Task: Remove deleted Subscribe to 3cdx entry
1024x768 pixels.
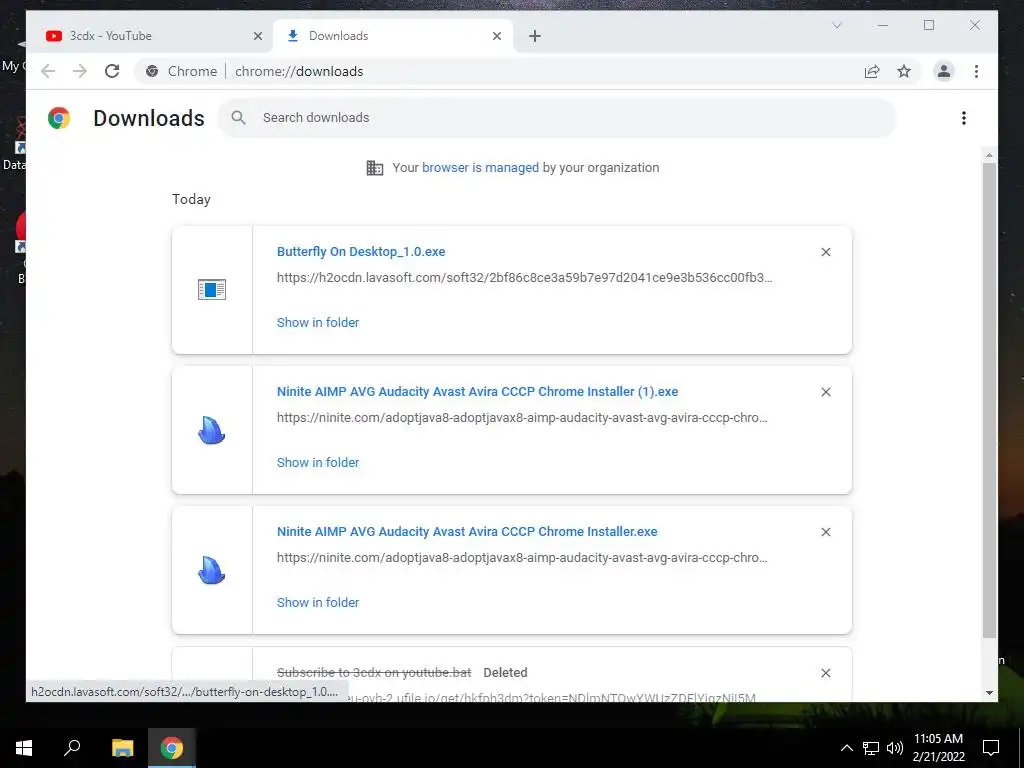Action: point(826,673)
